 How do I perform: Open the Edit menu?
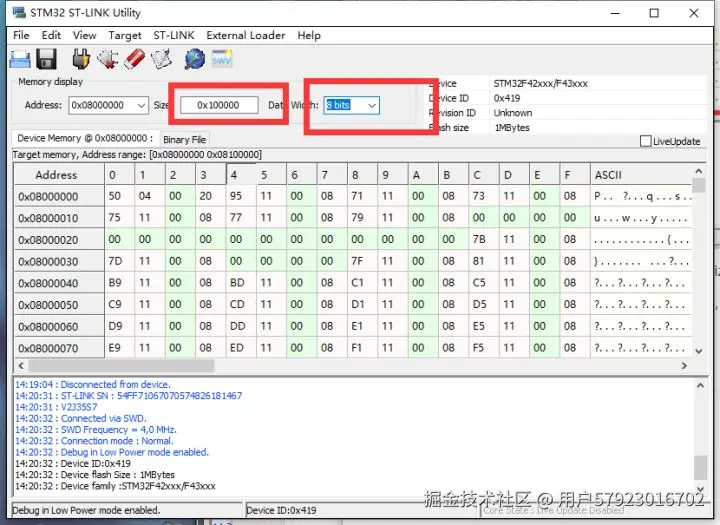click(x=51, y=35)
